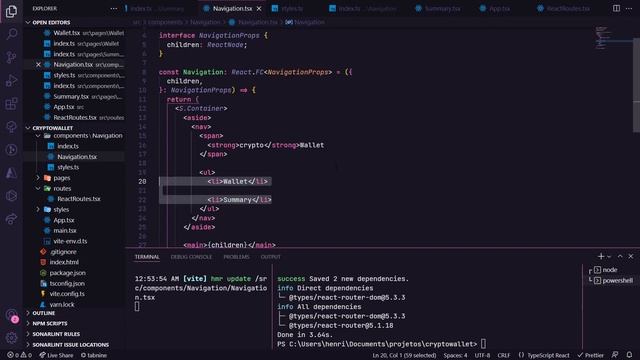Open the Manage settings gear
640x360 pixels.
tap(11, 338)
